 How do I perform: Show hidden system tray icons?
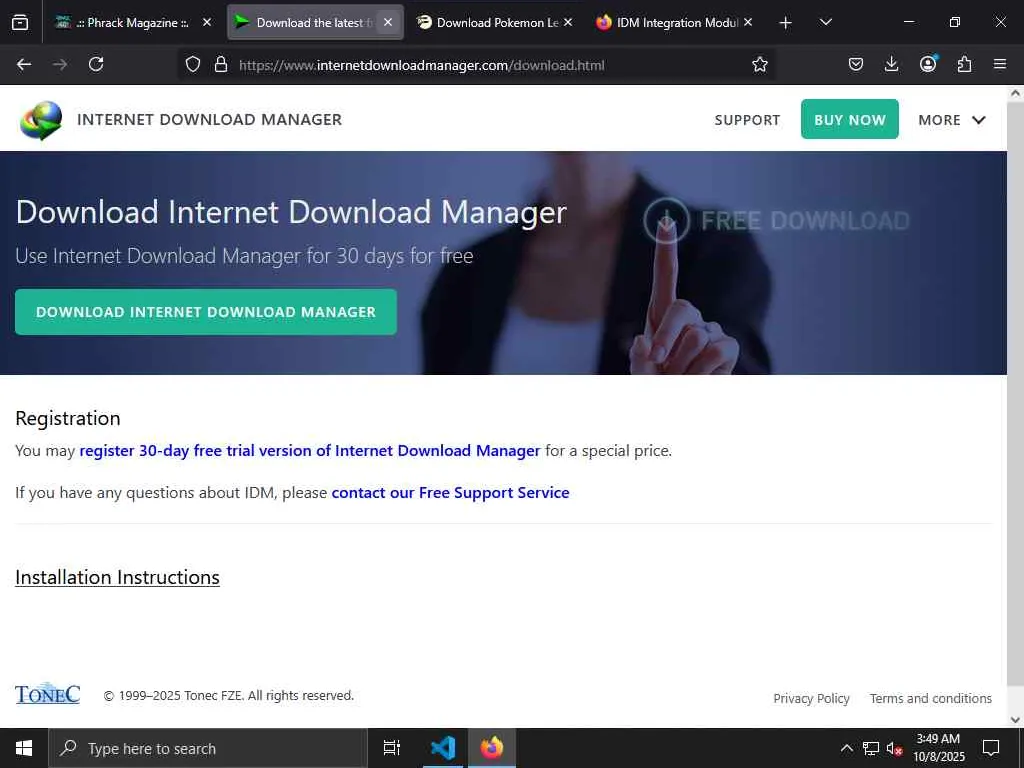click(846, 748)
